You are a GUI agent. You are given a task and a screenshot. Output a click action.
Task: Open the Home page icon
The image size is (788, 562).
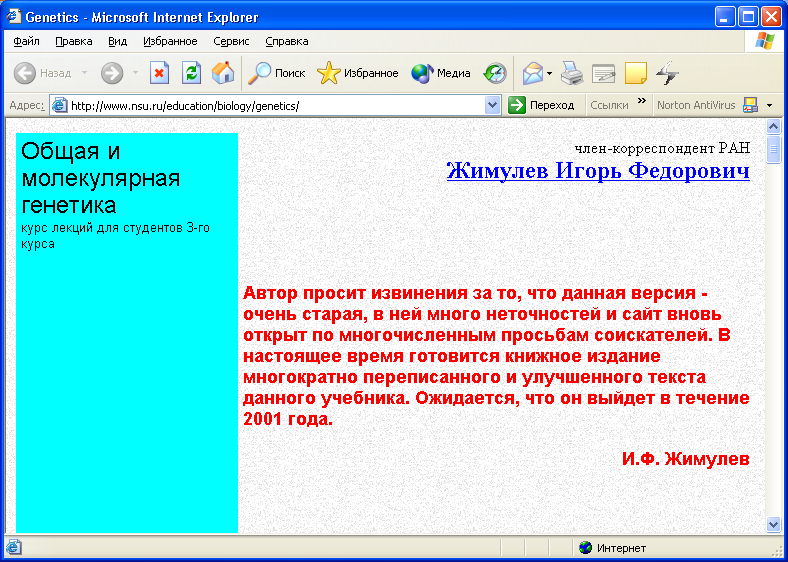coord(223,73)
